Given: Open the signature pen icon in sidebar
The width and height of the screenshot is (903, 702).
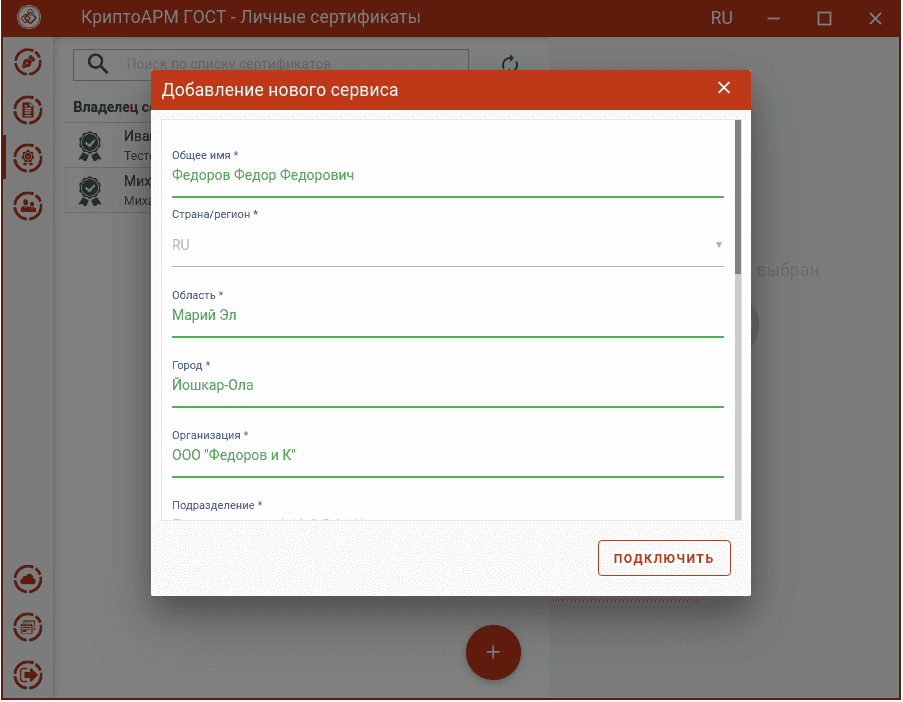Looking at the screenshot, I should tap(28, 62).
